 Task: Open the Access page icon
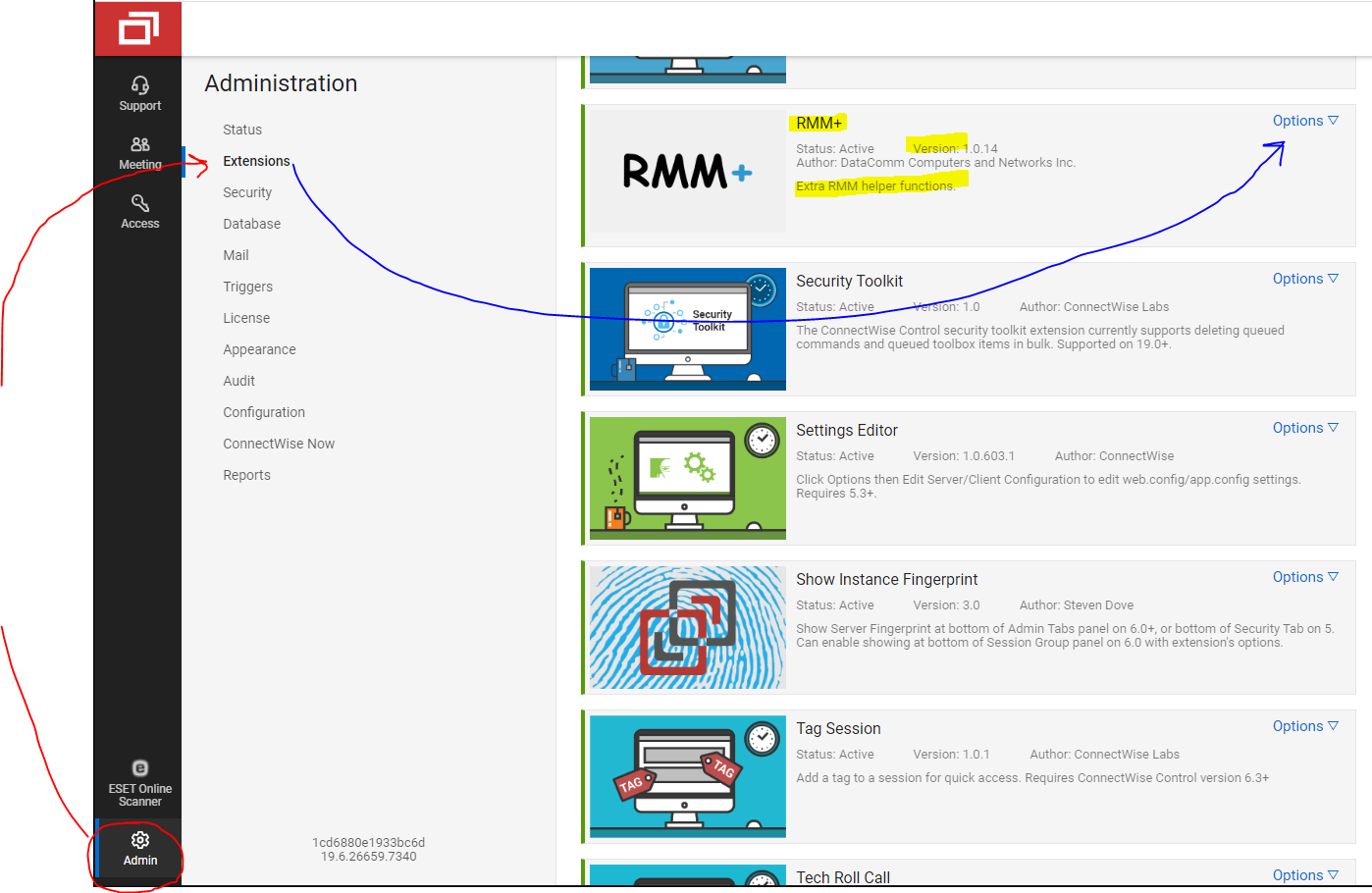tap(139, 211)
